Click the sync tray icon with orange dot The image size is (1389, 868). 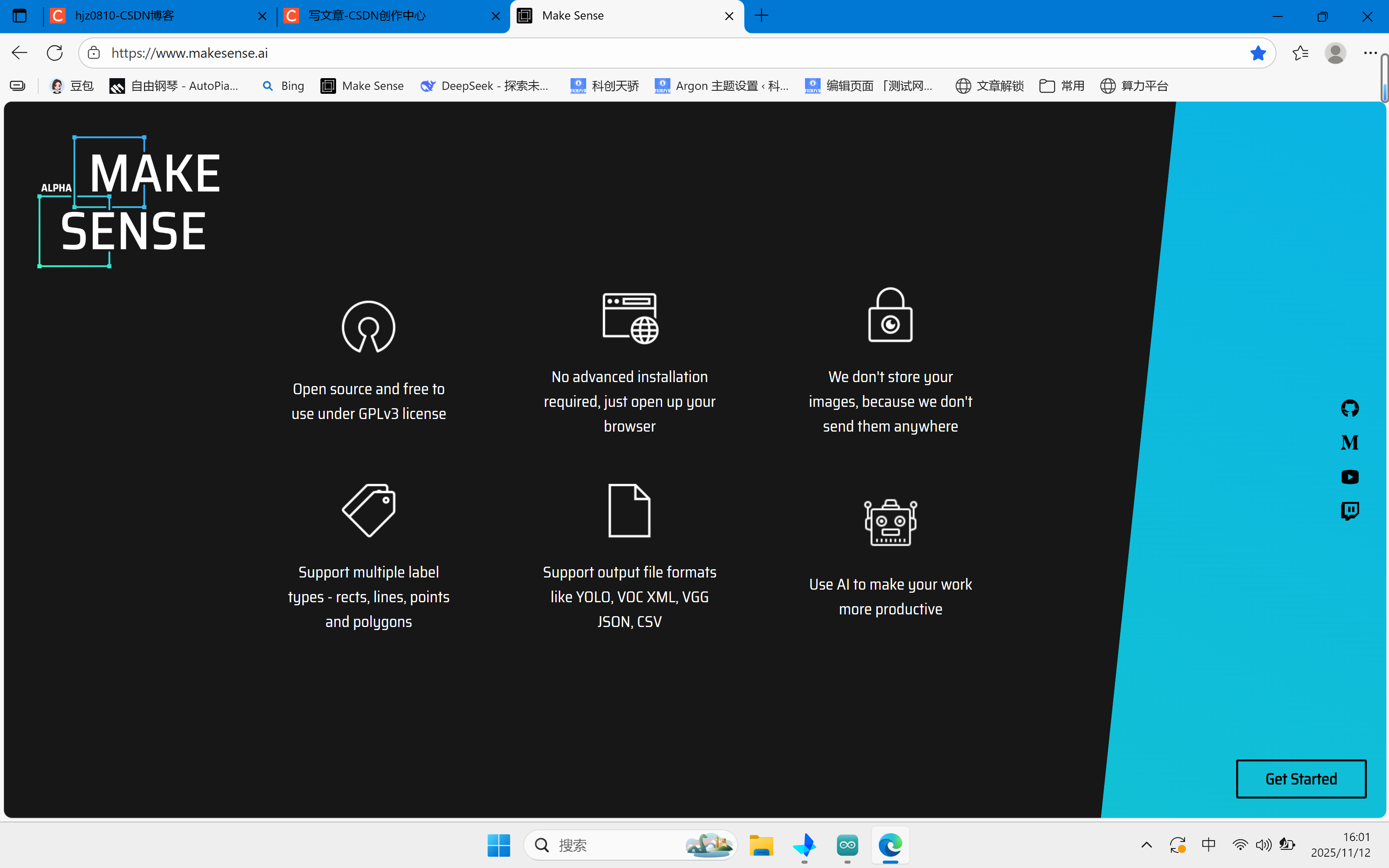1177,845
